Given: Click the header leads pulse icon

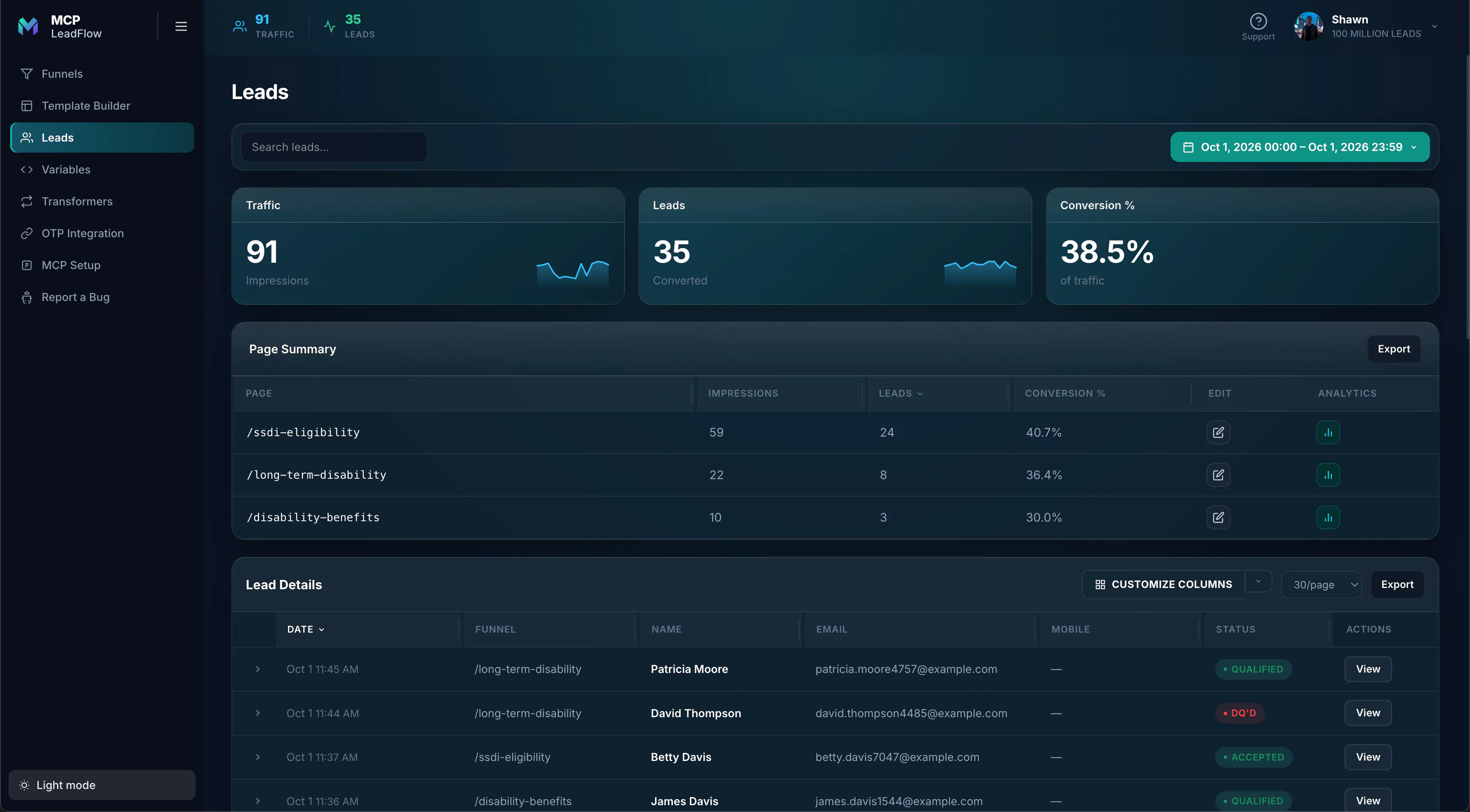Looking at the screenshot, I should 330,26.
